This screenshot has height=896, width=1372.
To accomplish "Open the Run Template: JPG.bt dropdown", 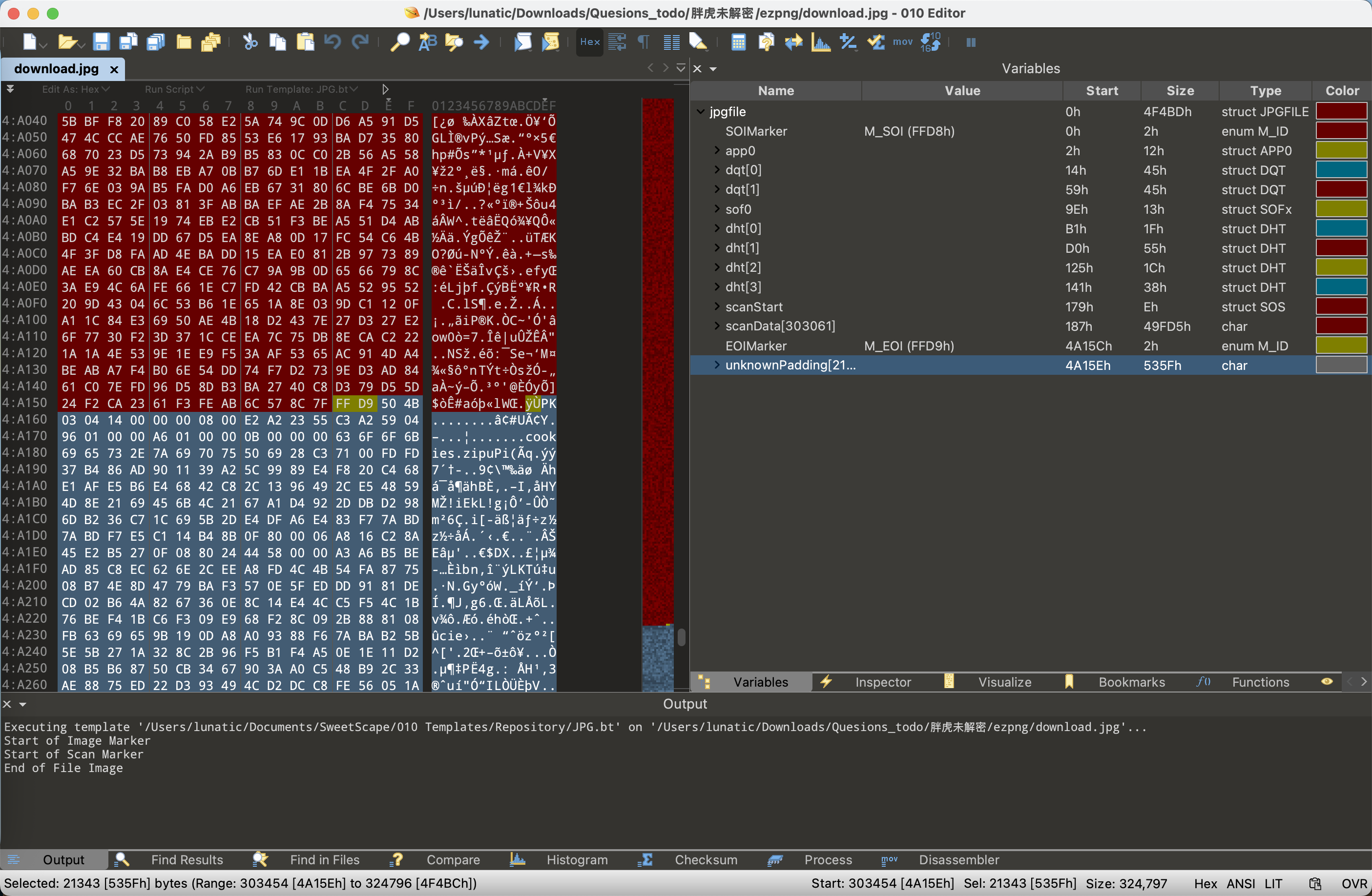I will coord(302,89).
